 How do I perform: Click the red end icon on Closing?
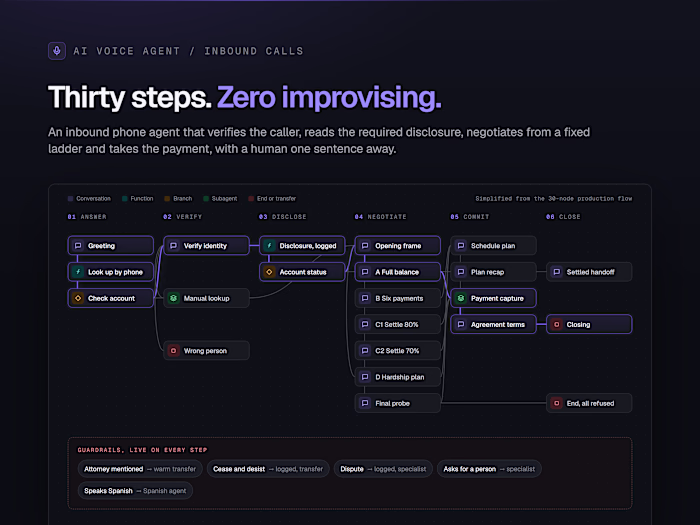click(x=557, y=325)
